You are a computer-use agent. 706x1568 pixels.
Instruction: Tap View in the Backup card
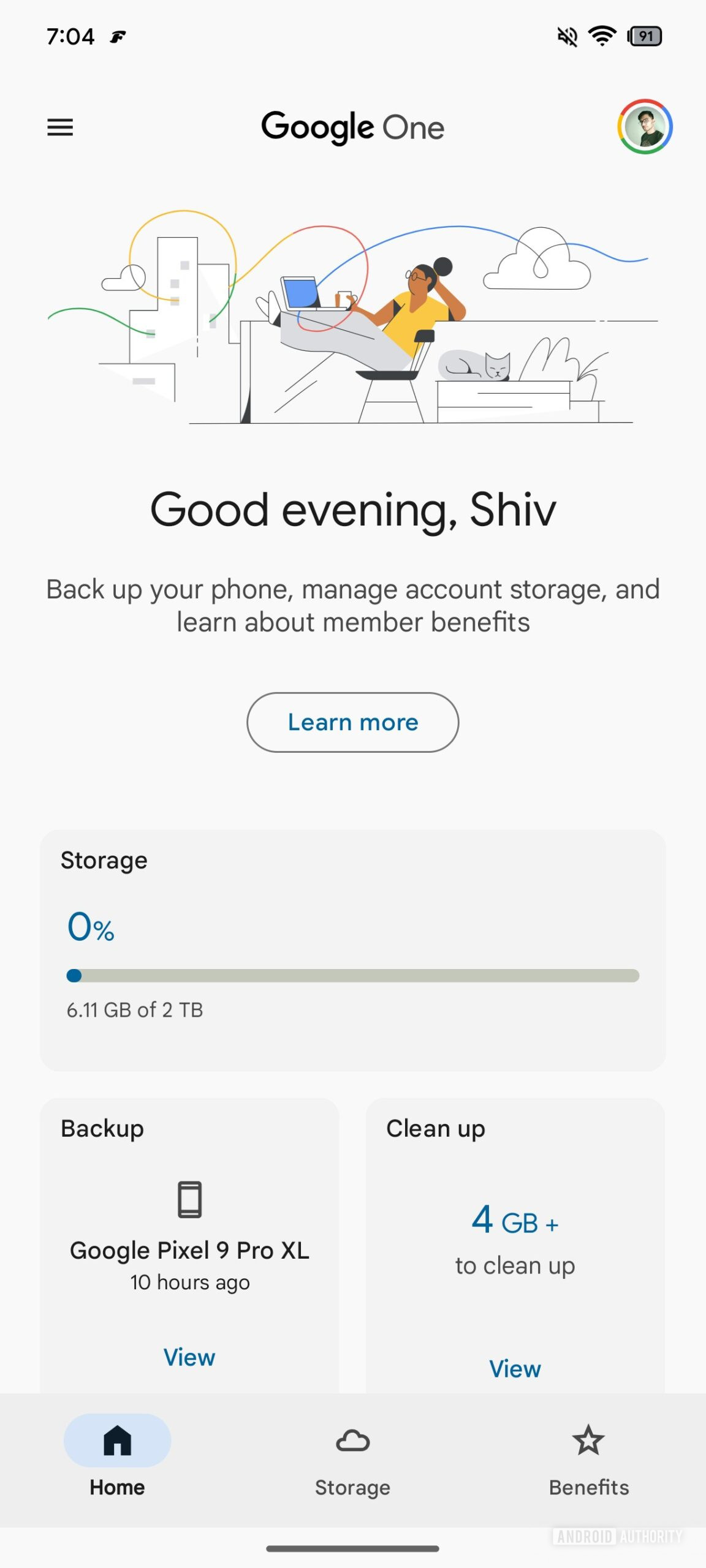pyautogui.click(x=189, y=1357)
